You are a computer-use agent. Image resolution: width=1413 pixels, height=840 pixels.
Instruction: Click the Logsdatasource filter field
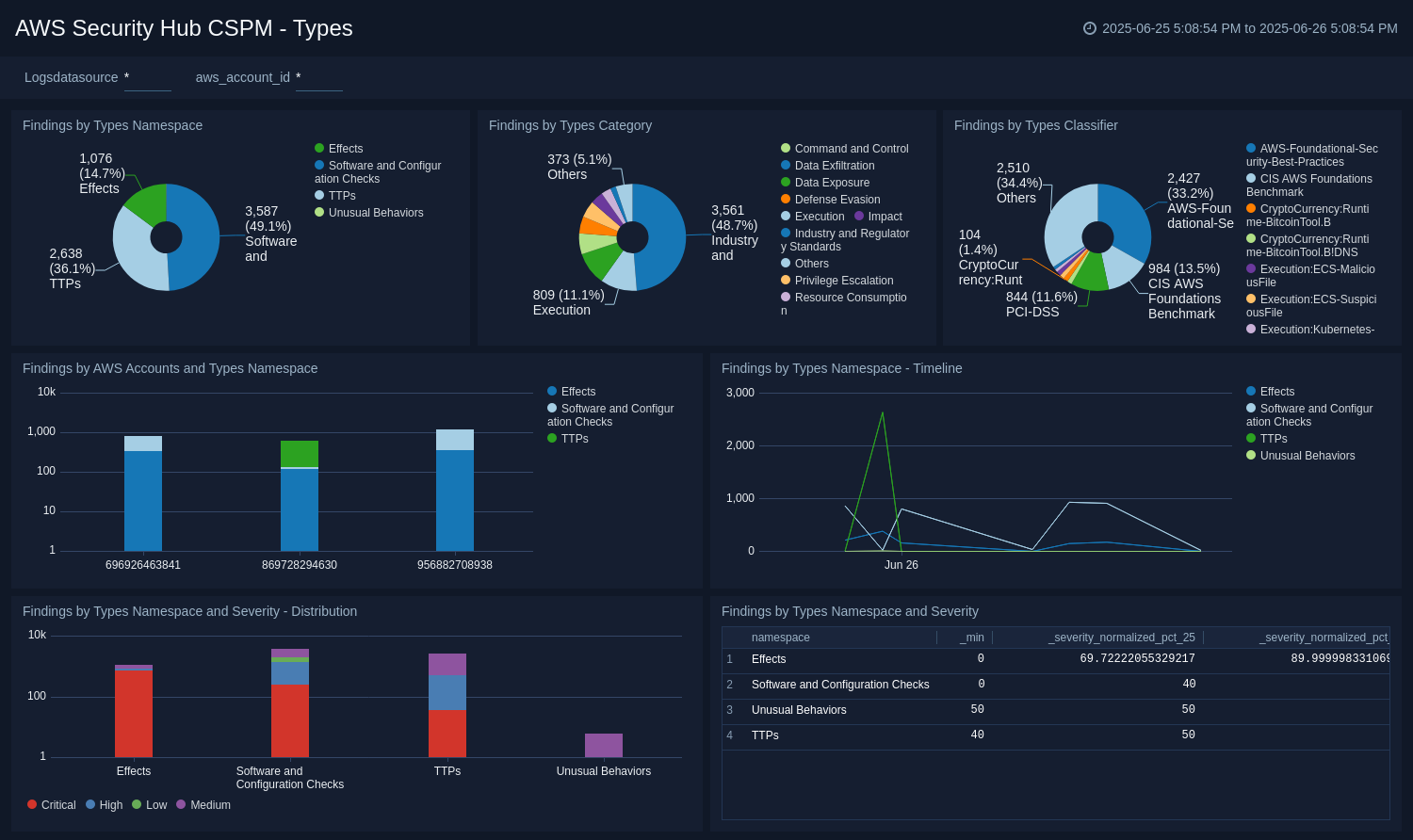147,78
